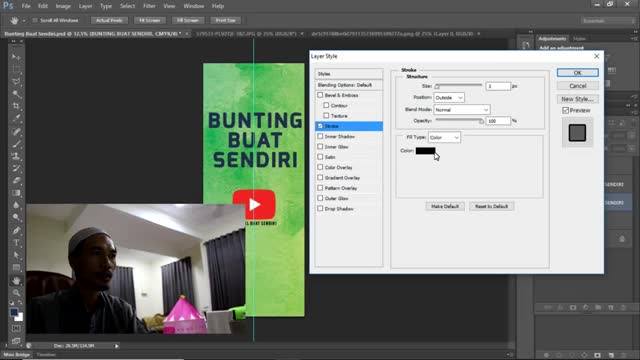Image resolution: width=640 pixels, height=360 pixels.
Task: Click the Actual Pixels button
Action: [109, 20]
